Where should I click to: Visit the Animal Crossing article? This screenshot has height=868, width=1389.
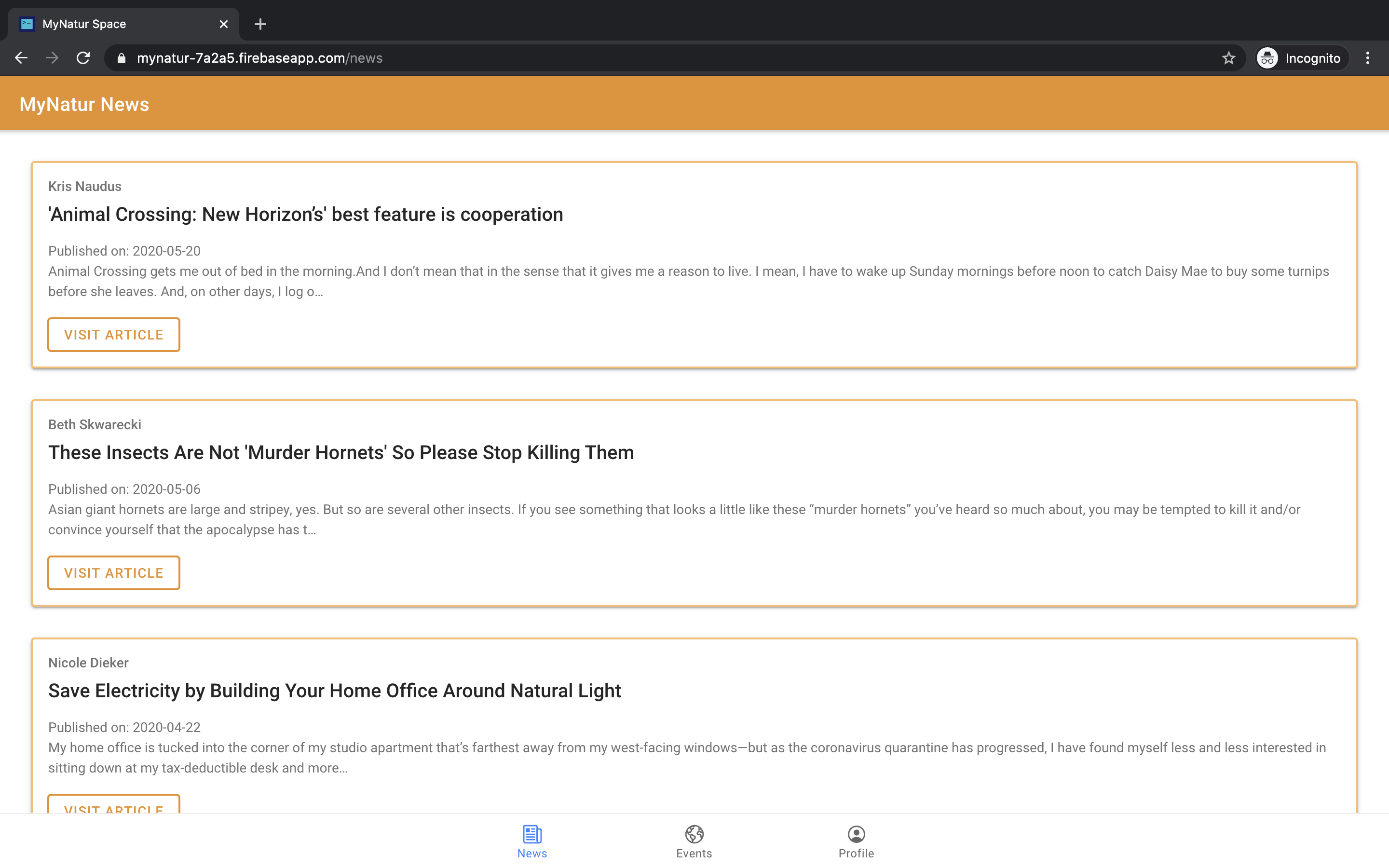pyautogui.click(x=114, y=335)
